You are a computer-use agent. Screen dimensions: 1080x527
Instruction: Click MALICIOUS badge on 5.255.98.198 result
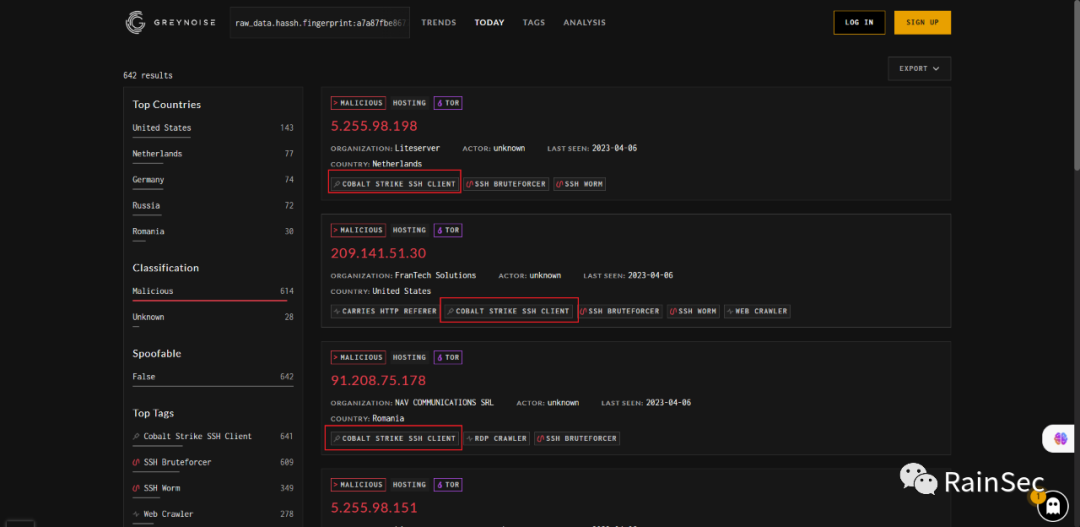(x=358, y=103)
